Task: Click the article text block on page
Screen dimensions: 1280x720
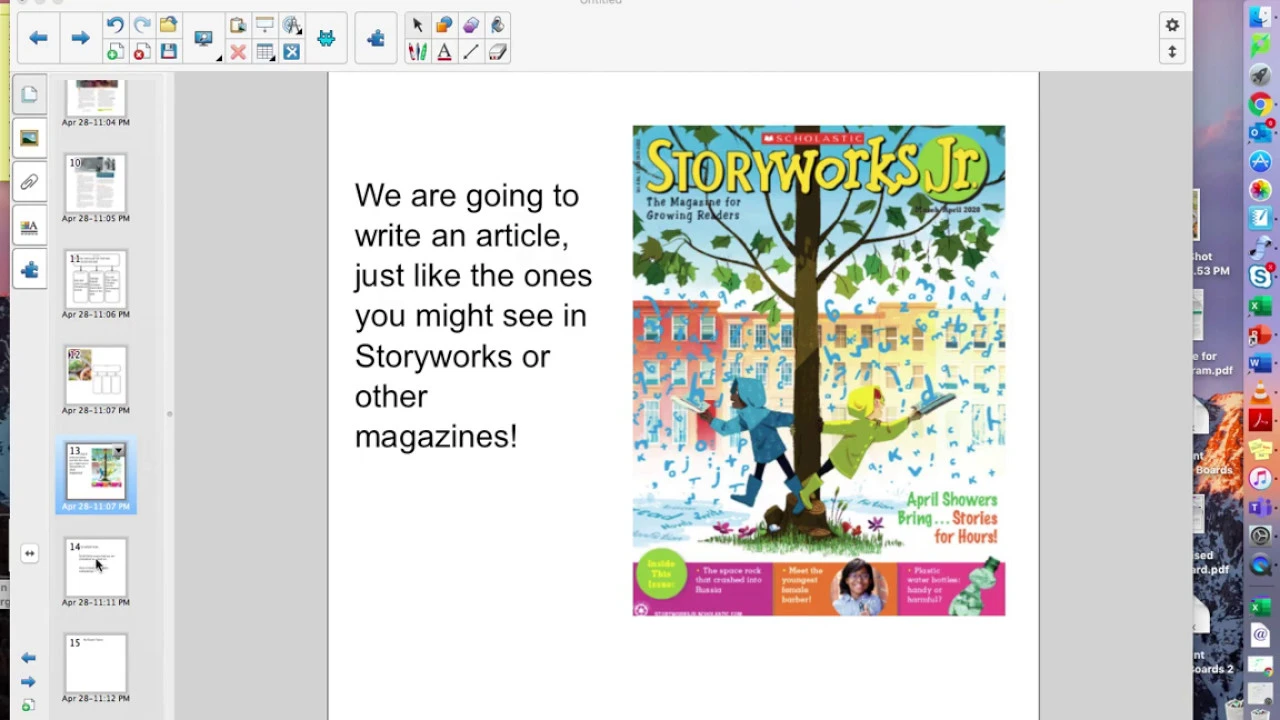Action: [472, 315]
